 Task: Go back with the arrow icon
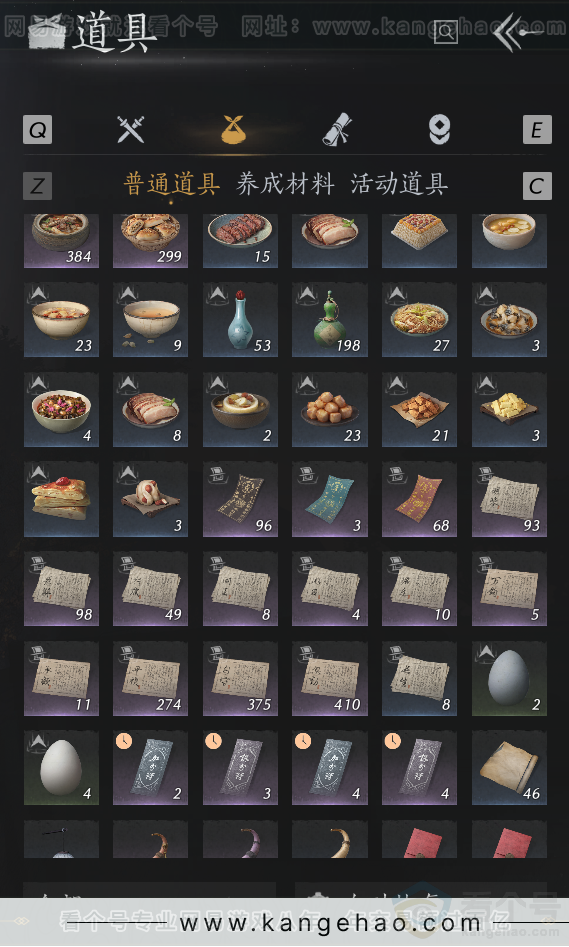514,32
